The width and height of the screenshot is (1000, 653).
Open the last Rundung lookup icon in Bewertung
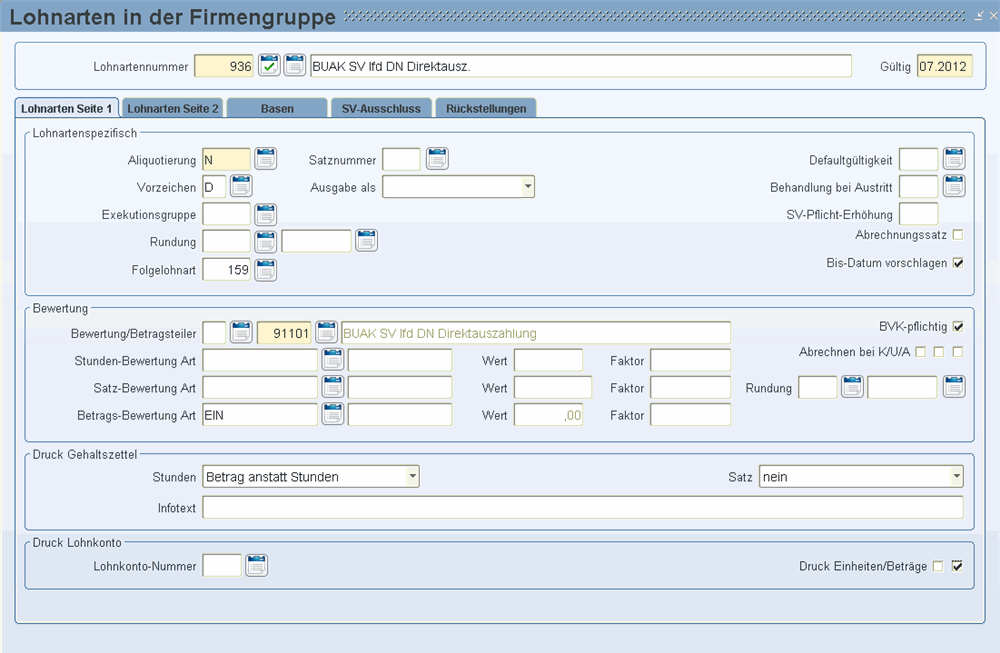click(954, 386)
